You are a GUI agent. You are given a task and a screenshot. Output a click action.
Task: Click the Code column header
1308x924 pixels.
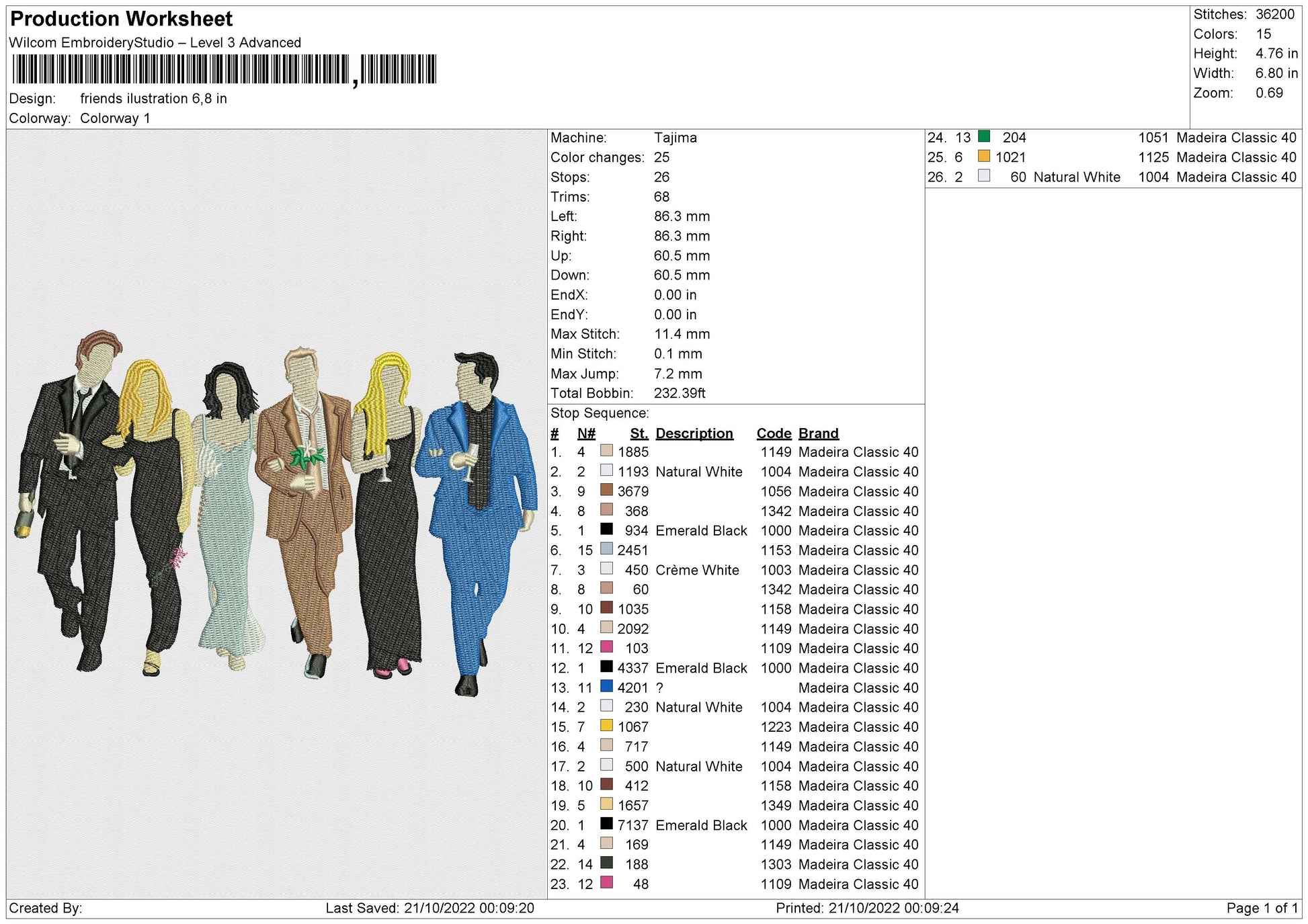pos(774,433)
